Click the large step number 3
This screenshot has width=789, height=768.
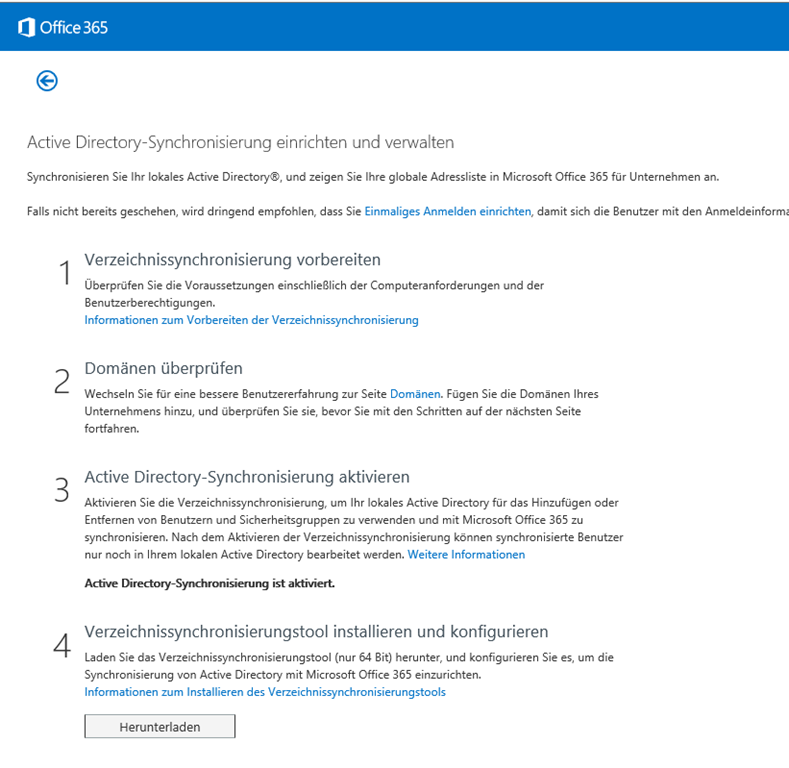(x=62, y=490)
